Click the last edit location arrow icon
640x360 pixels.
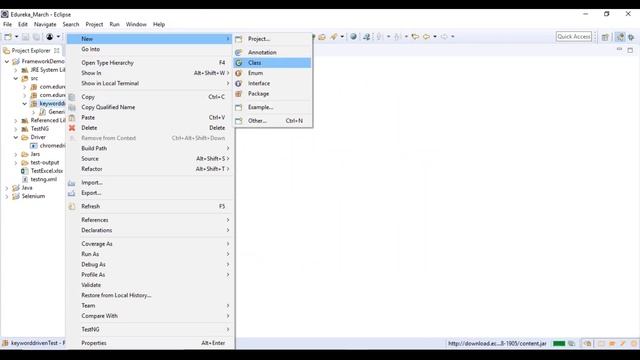(x=416, y=37)
